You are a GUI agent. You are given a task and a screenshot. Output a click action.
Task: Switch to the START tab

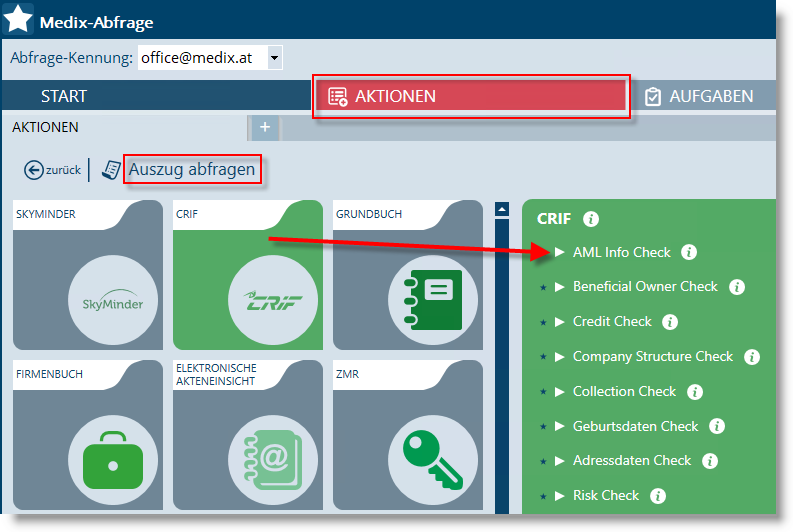point(64,96)
